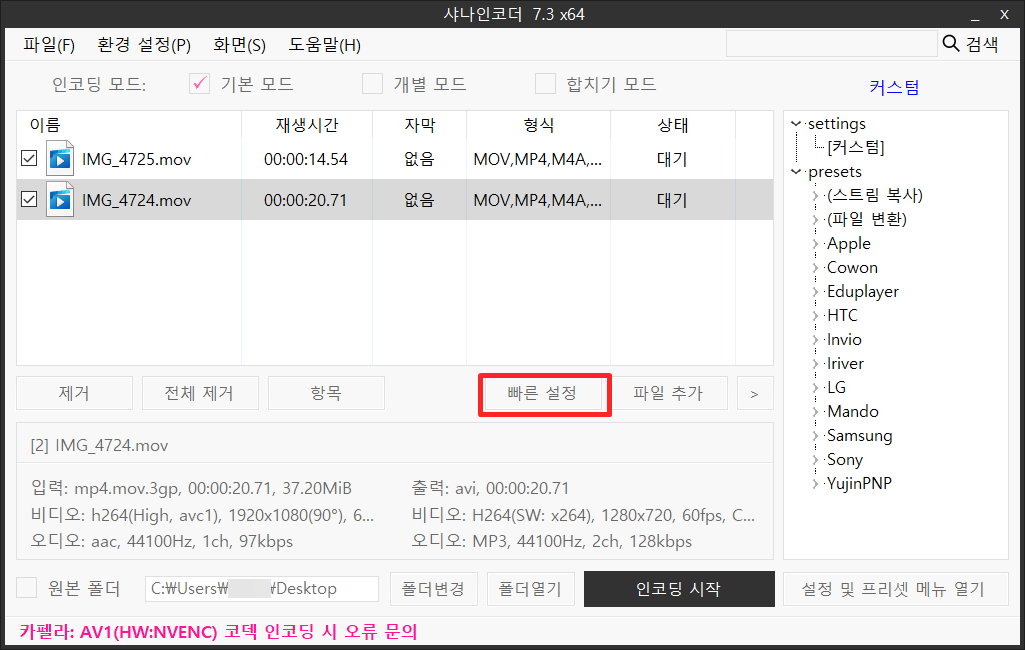This screenshot has width=1025, height=650.
Task: Expand the Samsung preset group
Action: (x=815, y=436)
